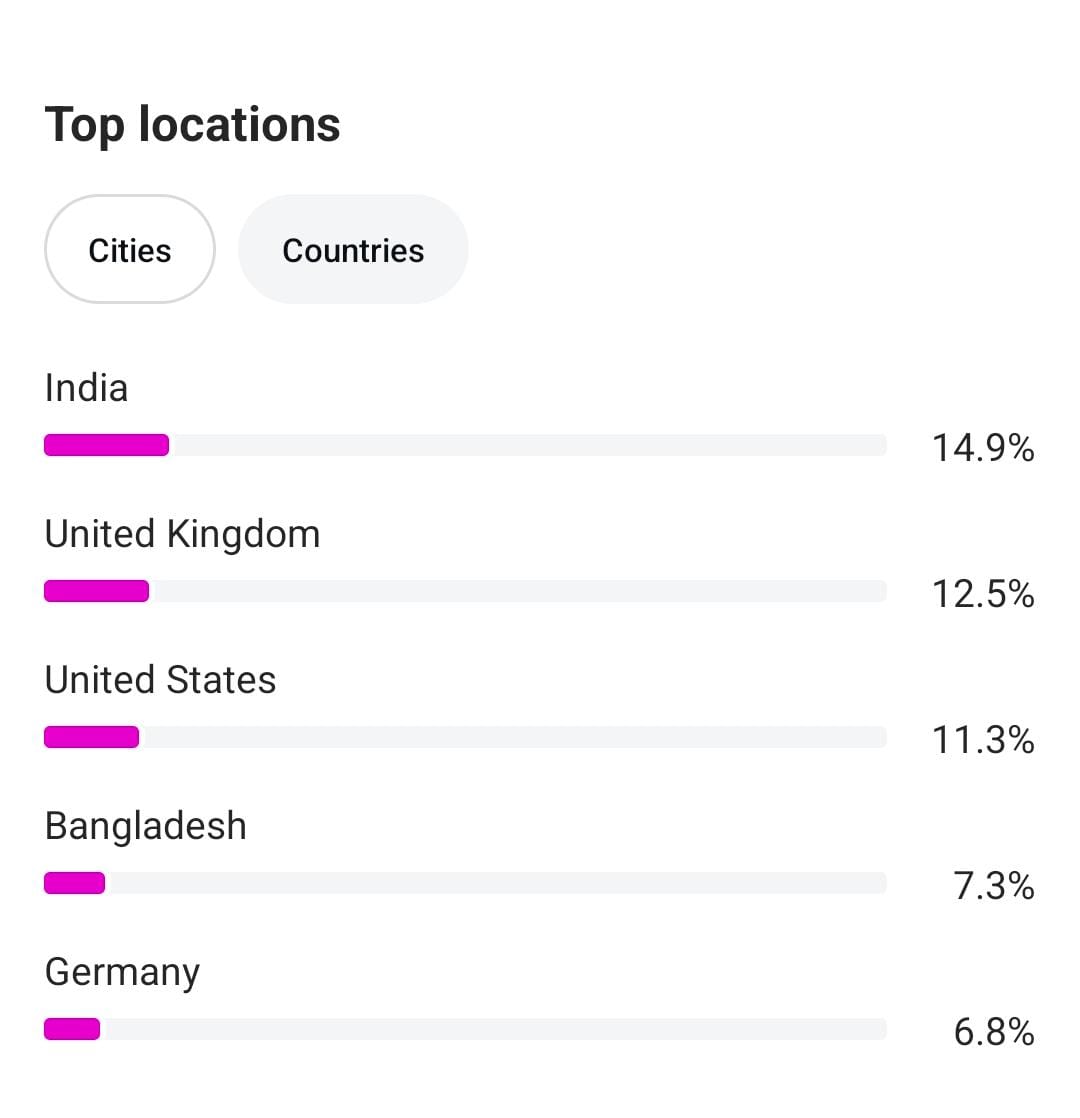Click the 12.5% percentage value

coord(983,594)
